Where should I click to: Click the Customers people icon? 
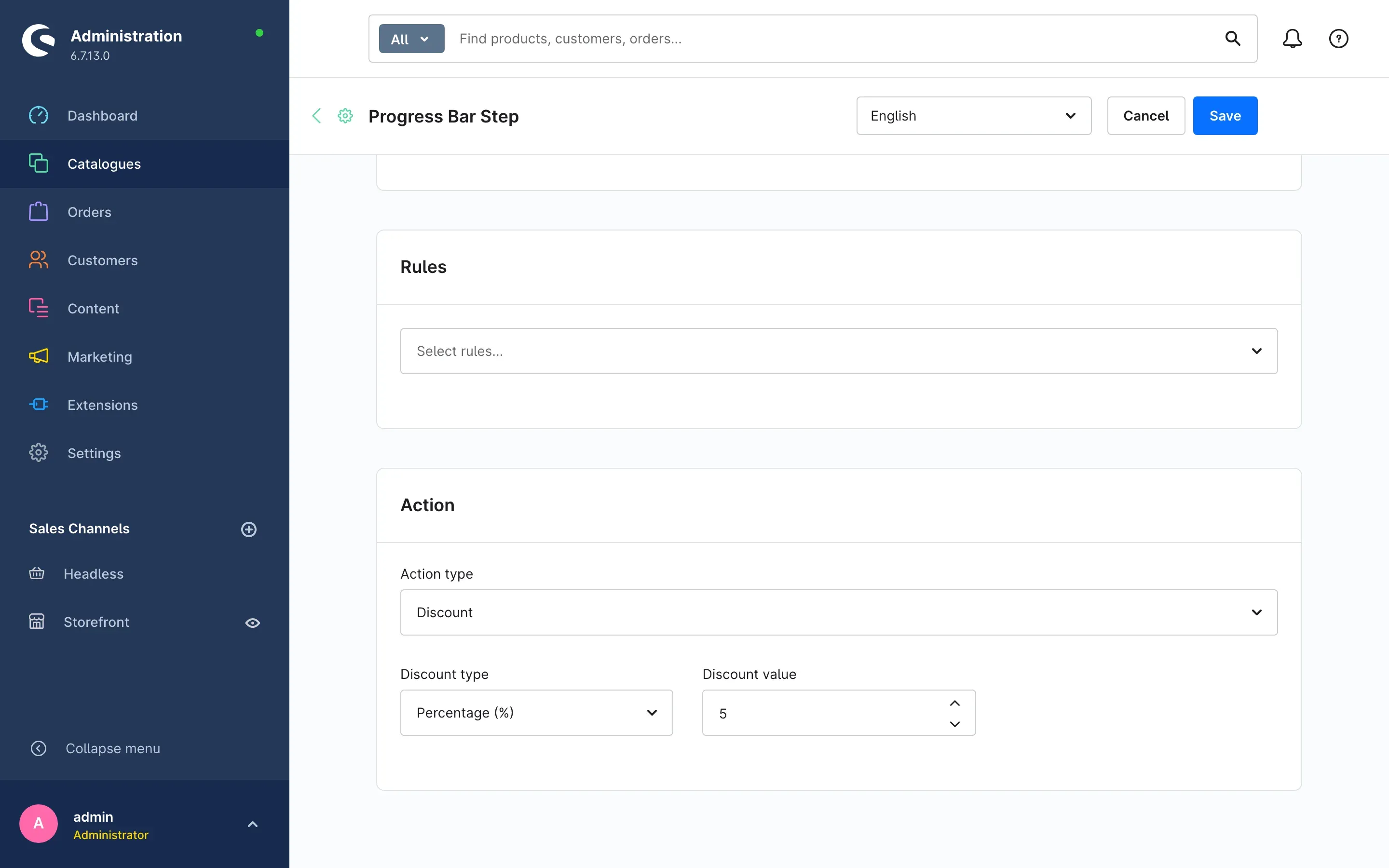coord(39,260)
